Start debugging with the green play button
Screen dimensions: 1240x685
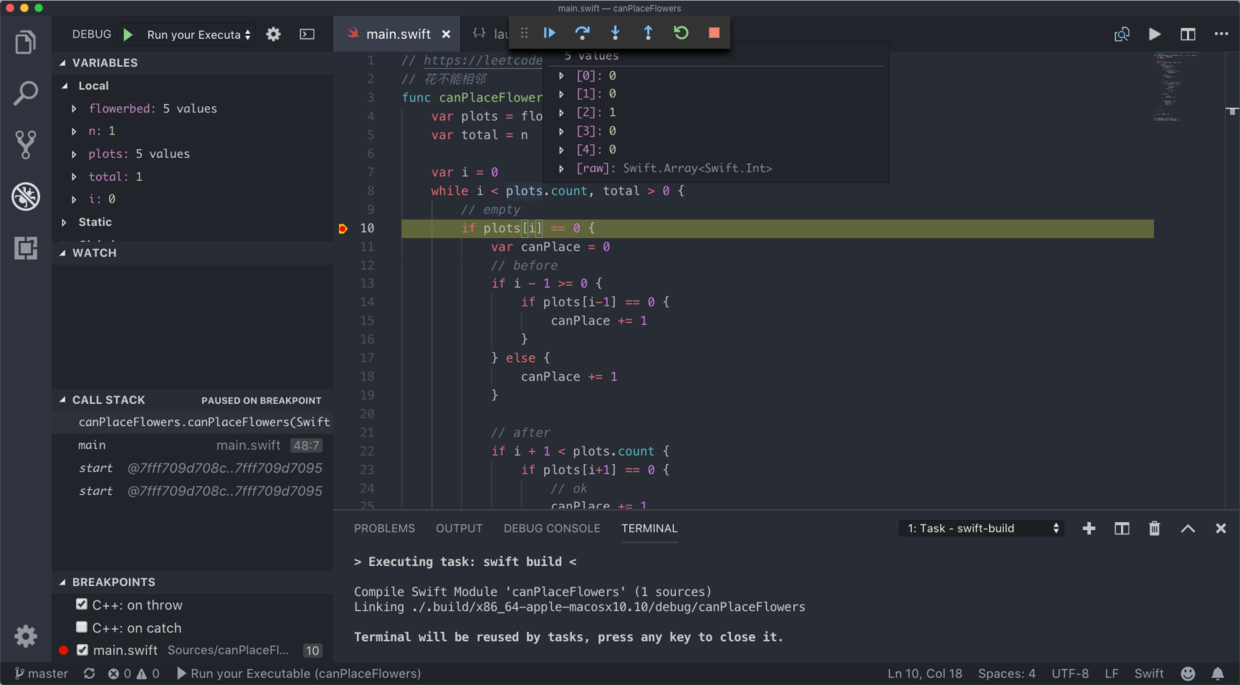point(128,34)
